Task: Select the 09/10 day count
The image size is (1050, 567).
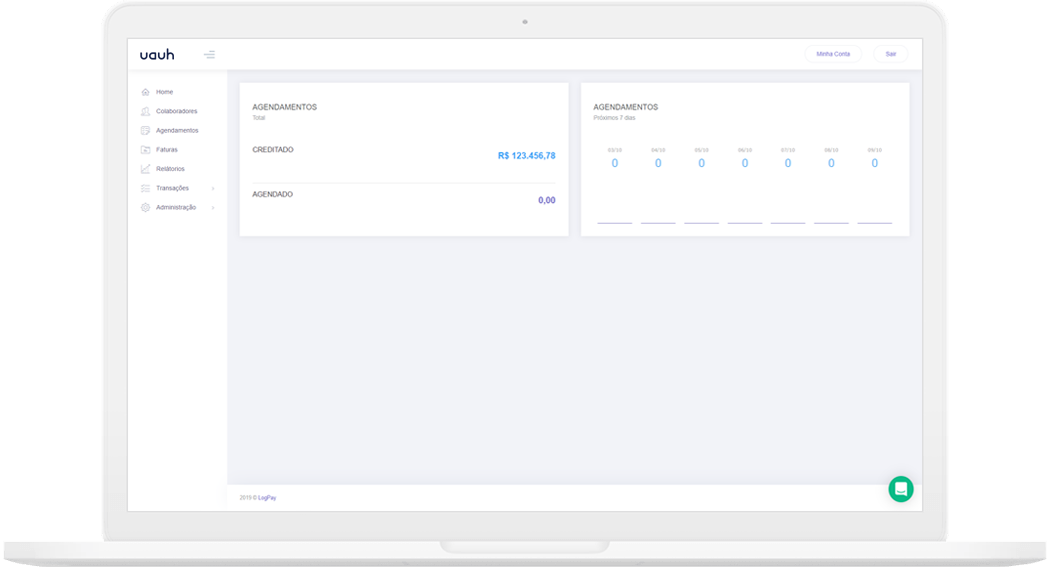Action: pos(874,163)
